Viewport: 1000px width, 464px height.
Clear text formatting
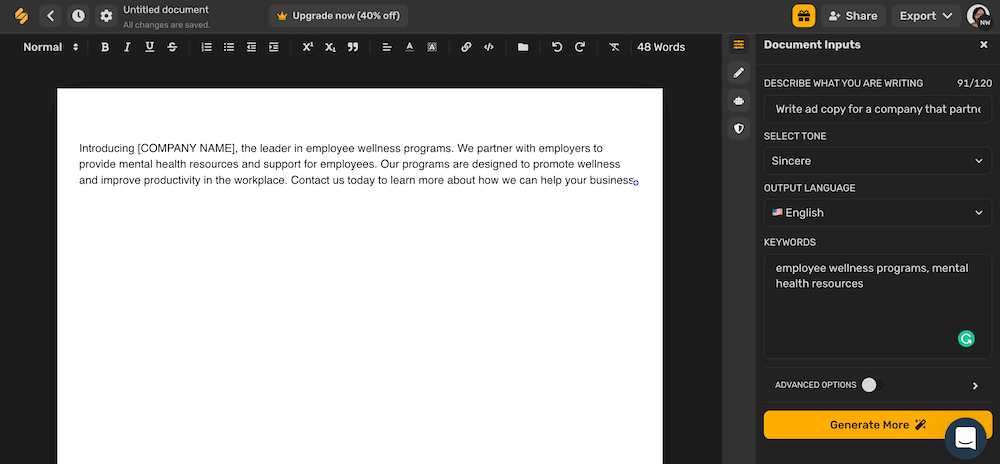[x=614, y=47]
